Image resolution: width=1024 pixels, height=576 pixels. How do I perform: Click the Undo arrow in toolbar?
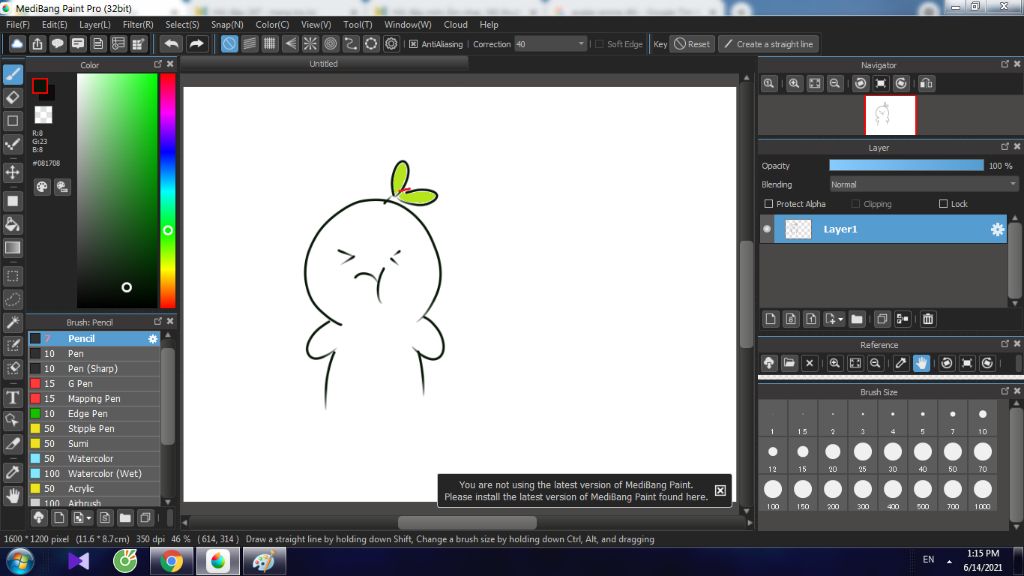click(171, 44)
